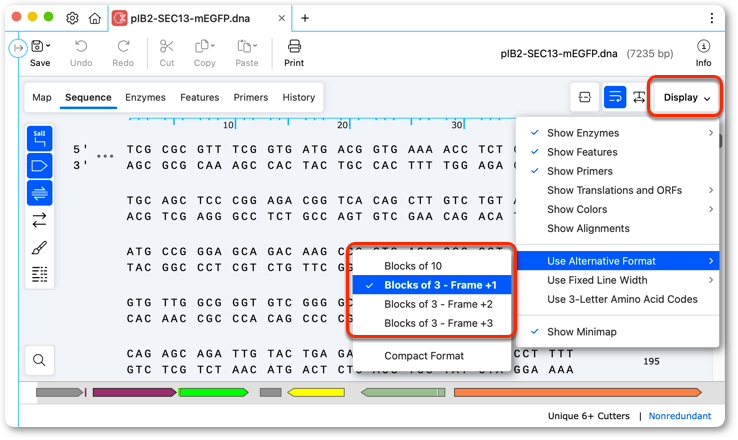The width and height of the screenshot is (738, 440).
Task: Switch to the Enzymes tab
Action: tap(145, 97)
